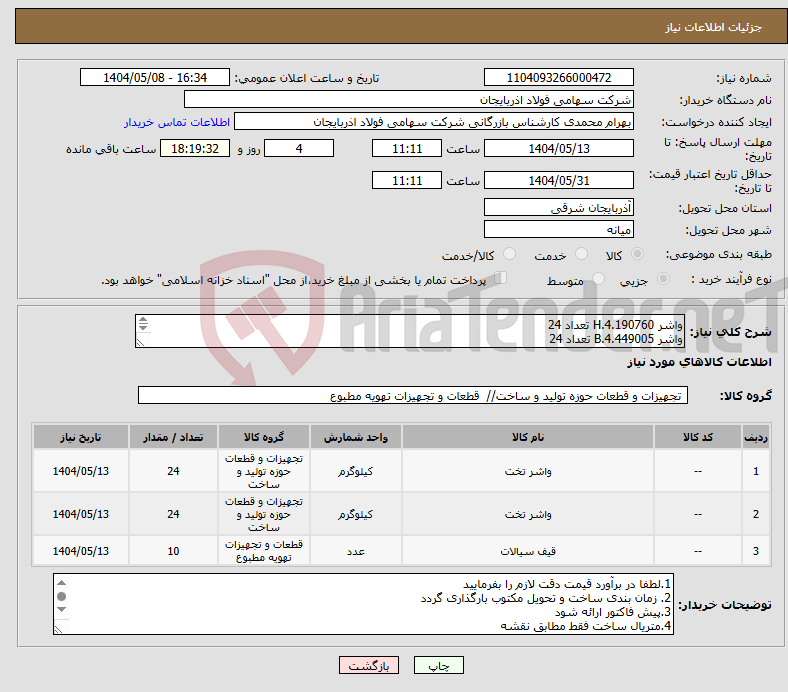Image resolution: width=788 pixels, height=692 pixels.
Task: Click the remaining days field showing 4
Action: 299,148
